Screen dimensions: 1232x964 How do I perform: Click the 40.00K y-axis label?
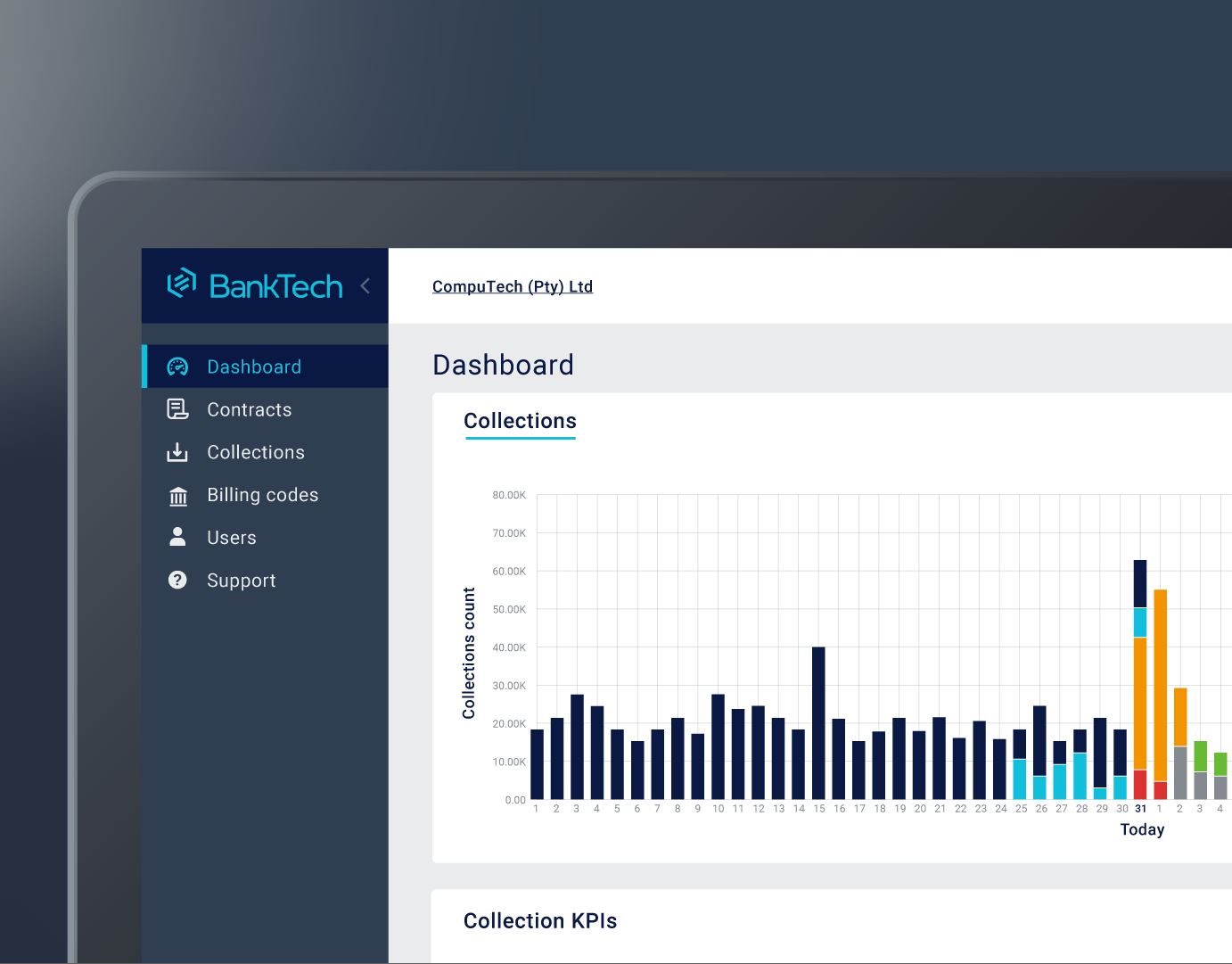click(509, 647)
